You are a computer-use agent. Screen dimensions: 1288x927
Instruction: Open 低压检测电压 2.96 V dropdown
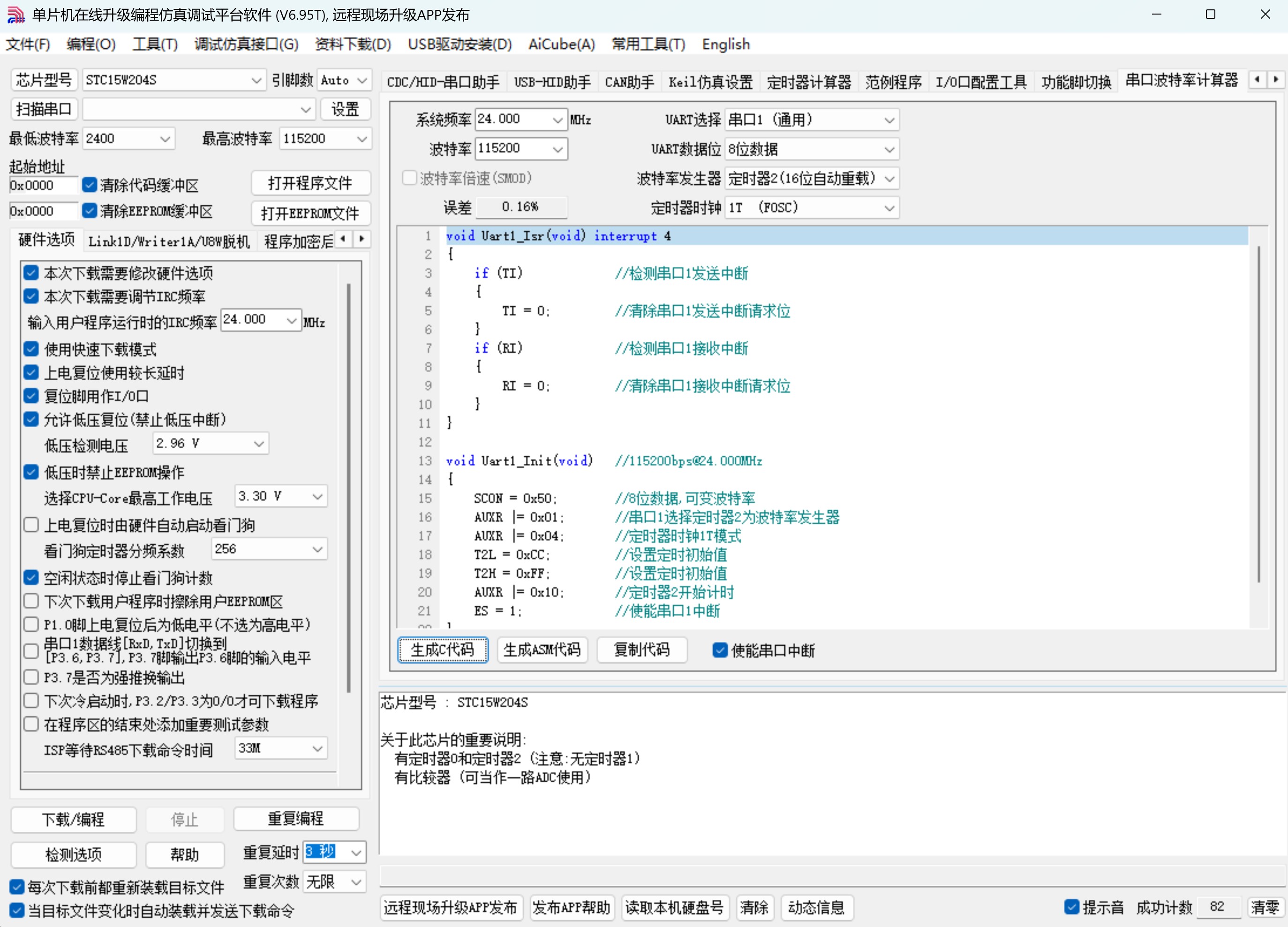tap(211, 443)
